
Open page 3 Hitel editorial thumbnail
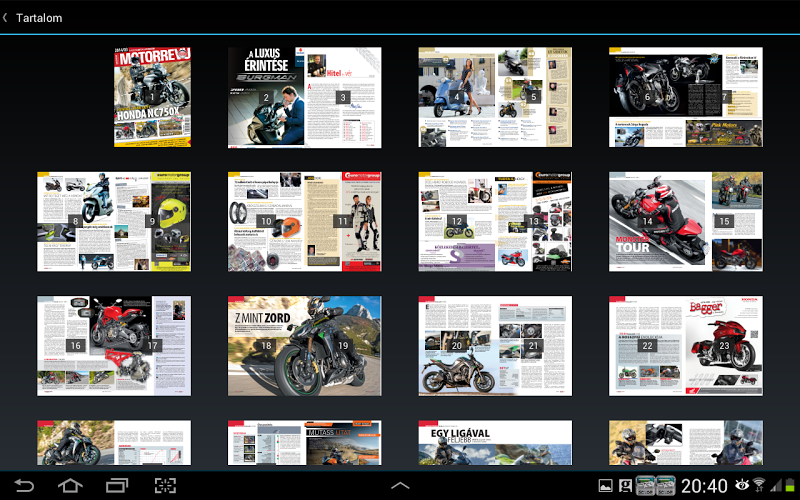pyautogui.click(x=343, y=97)
